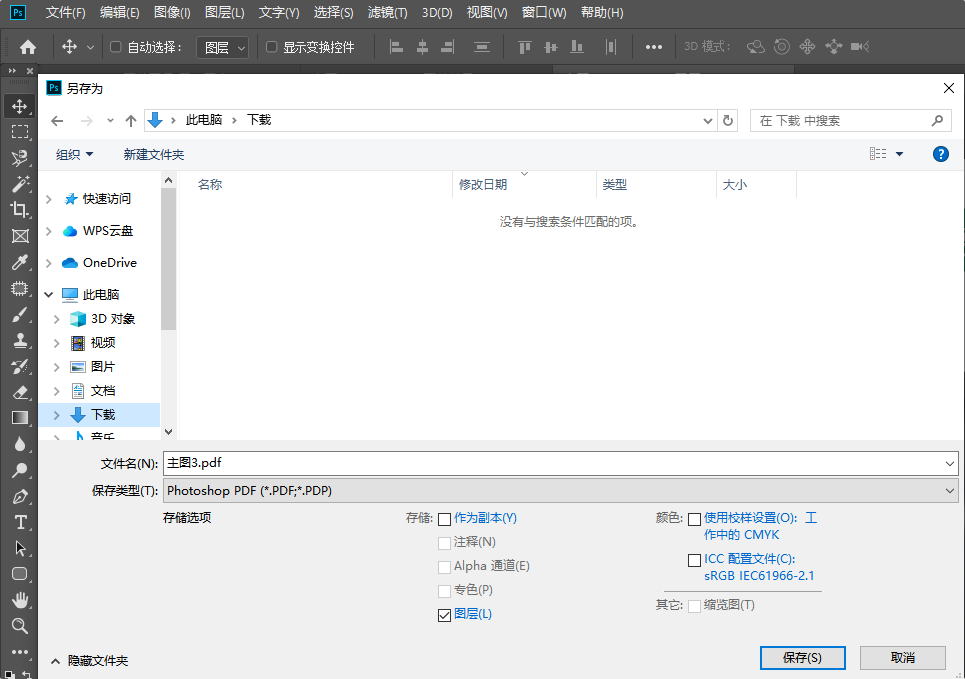Screen dimensions: 965x679
Task: Select the Blur tool
Action: (x=19, y=444)
